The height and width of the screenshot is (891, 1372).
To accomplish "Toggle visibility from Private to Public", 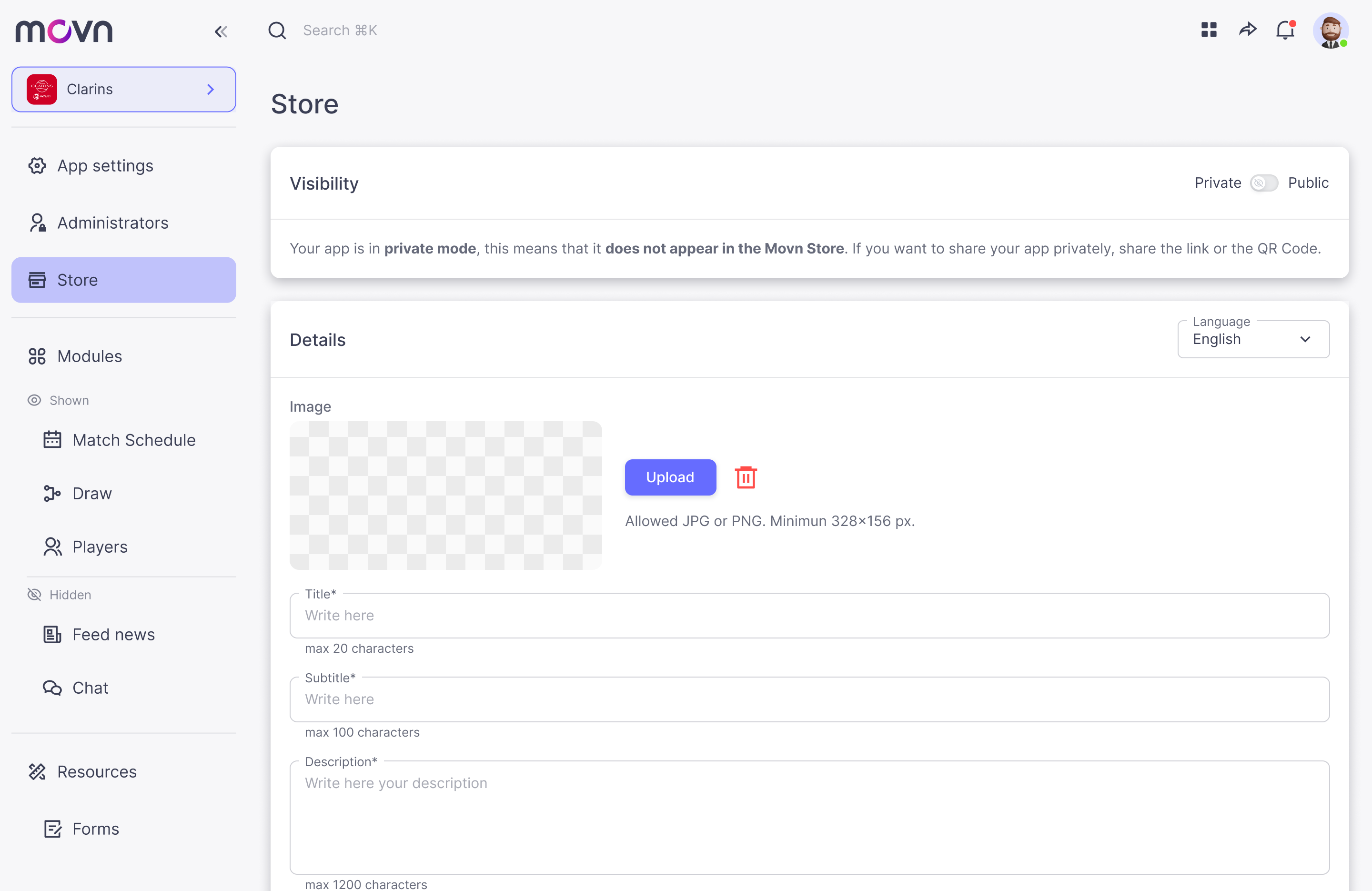I will pos(1264,183).
